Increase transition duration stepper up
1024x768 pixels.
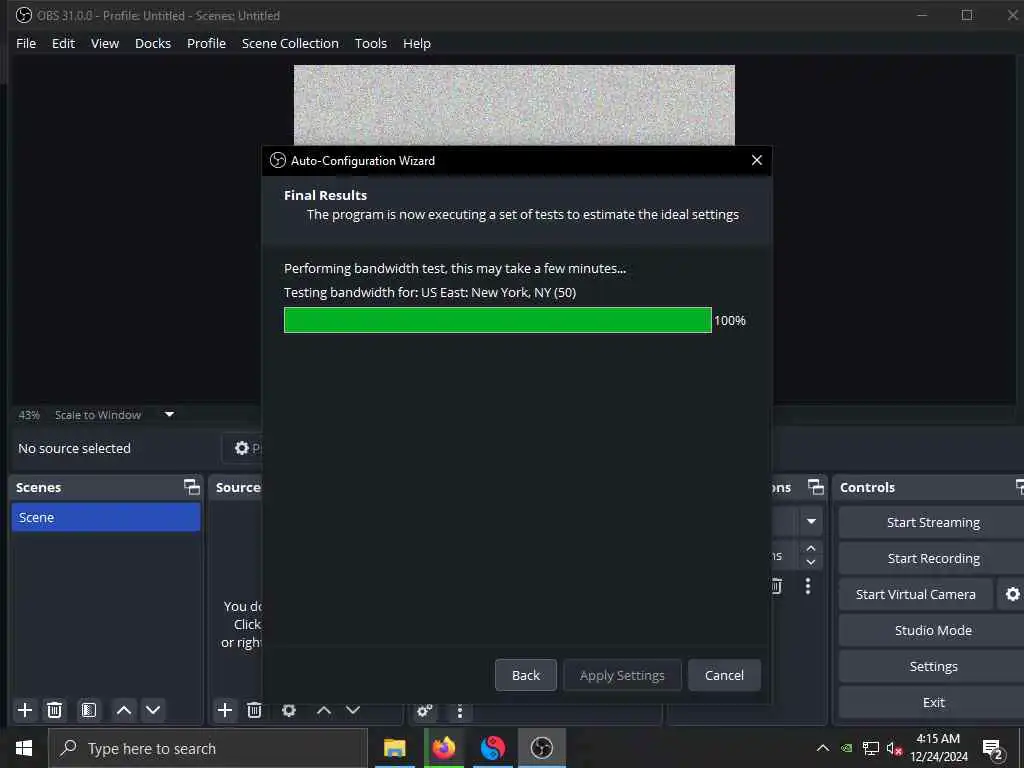click(810, 548)
